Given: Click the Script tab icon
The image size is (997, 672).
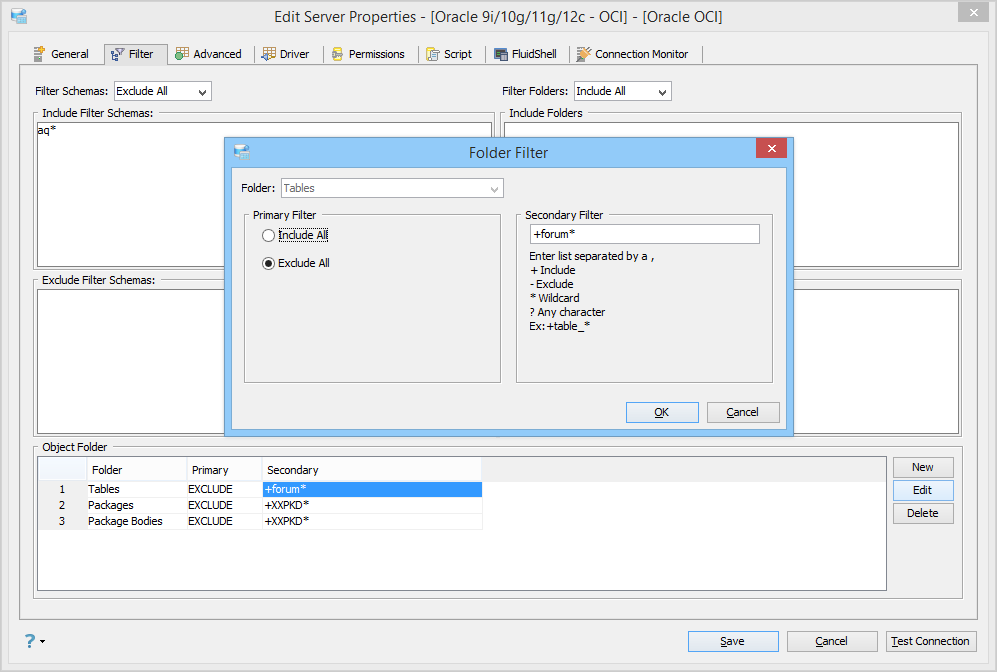Looking at the screenshot, I should click(433, 54).
